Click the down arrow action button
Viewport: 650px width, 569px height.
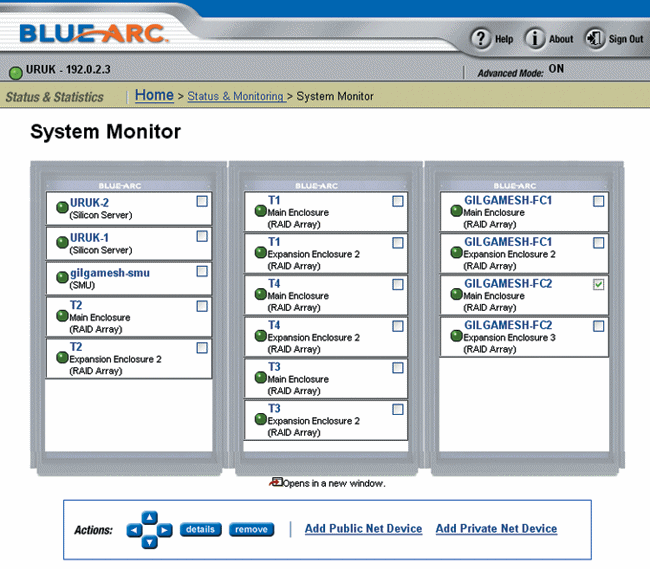(150, 542)
